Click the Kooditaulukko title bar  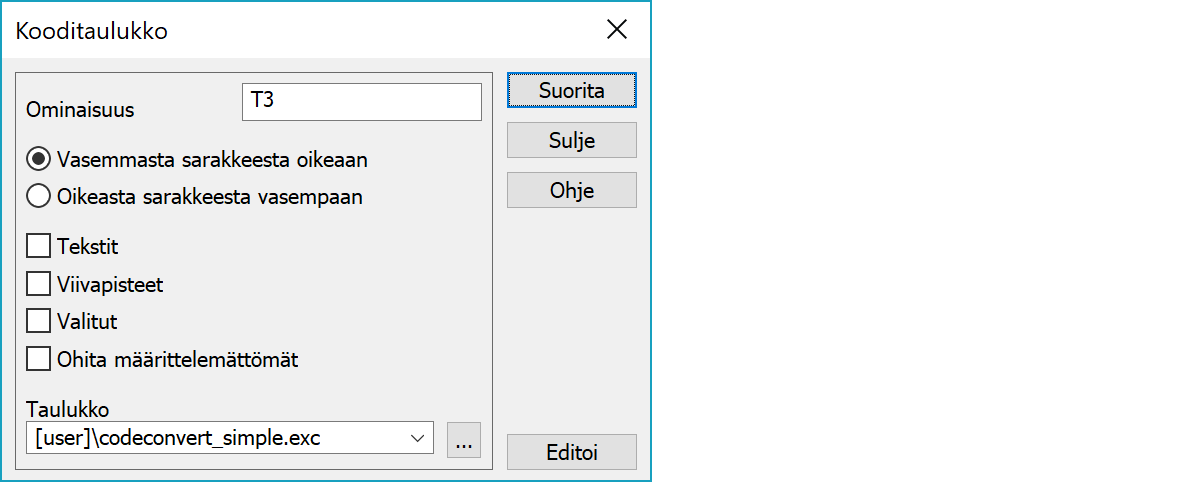300,30
